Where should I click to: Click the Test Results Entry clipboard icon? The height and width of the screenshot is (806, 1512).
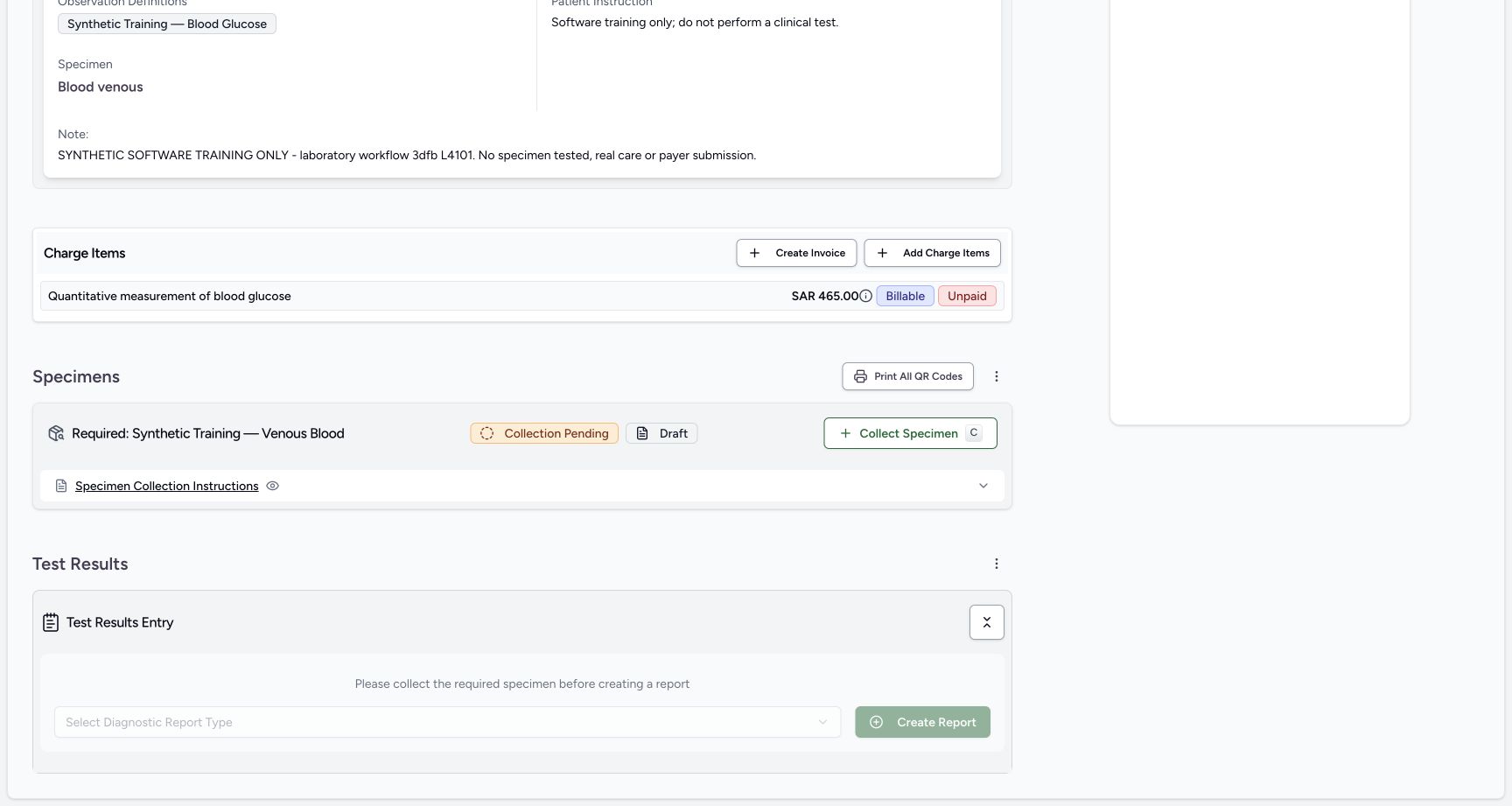[51, 622]
